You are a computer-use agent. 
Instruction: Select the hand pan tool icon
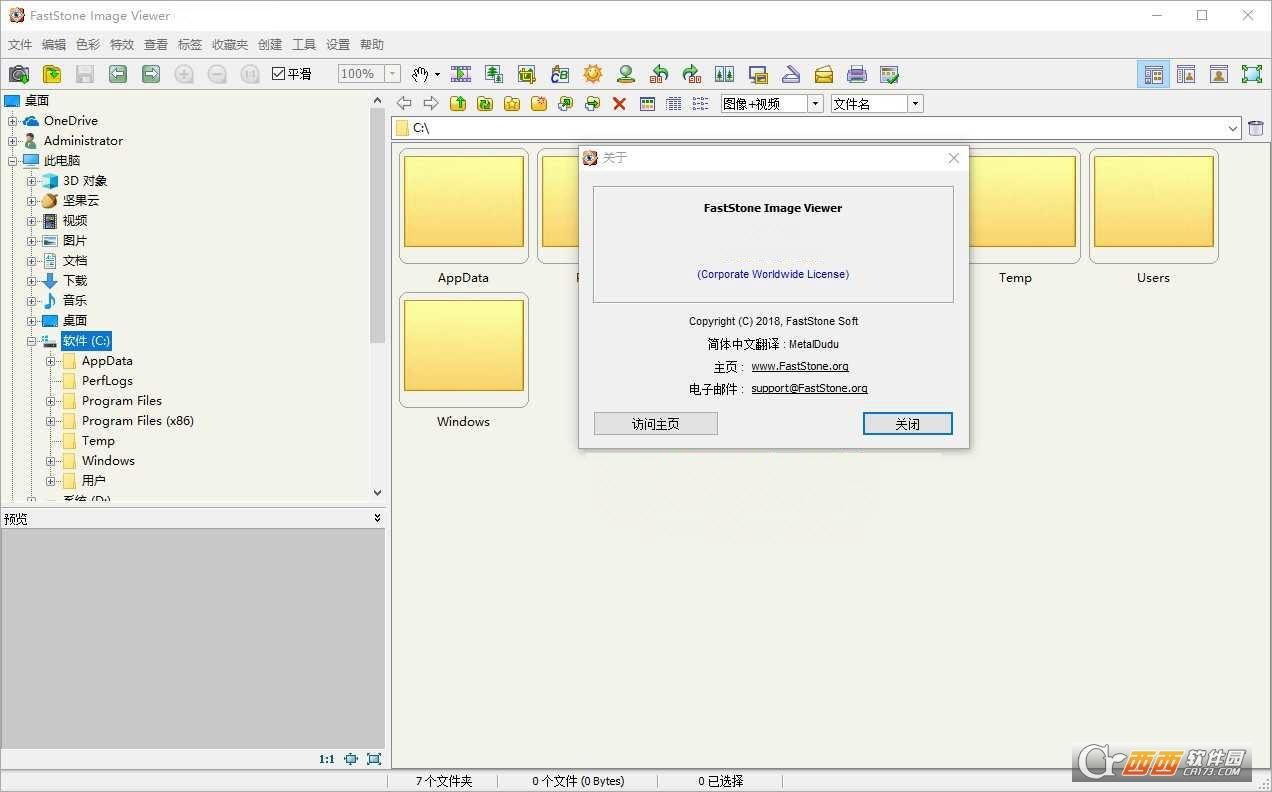coord(421,74)
